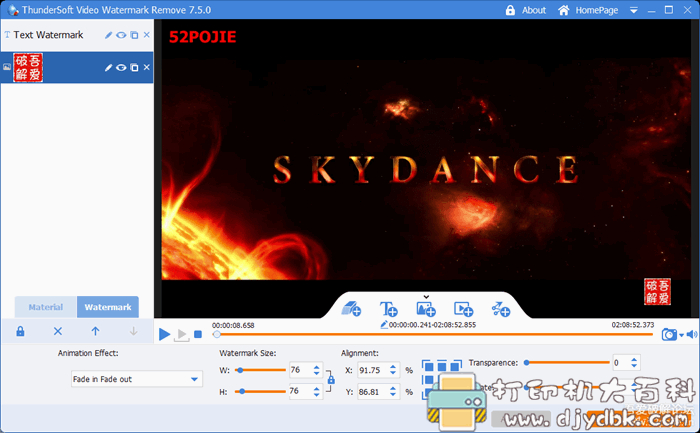Delete selected layer with X button
The width and height of the screenshot is (700, 433).
click(x=58, y=331)
